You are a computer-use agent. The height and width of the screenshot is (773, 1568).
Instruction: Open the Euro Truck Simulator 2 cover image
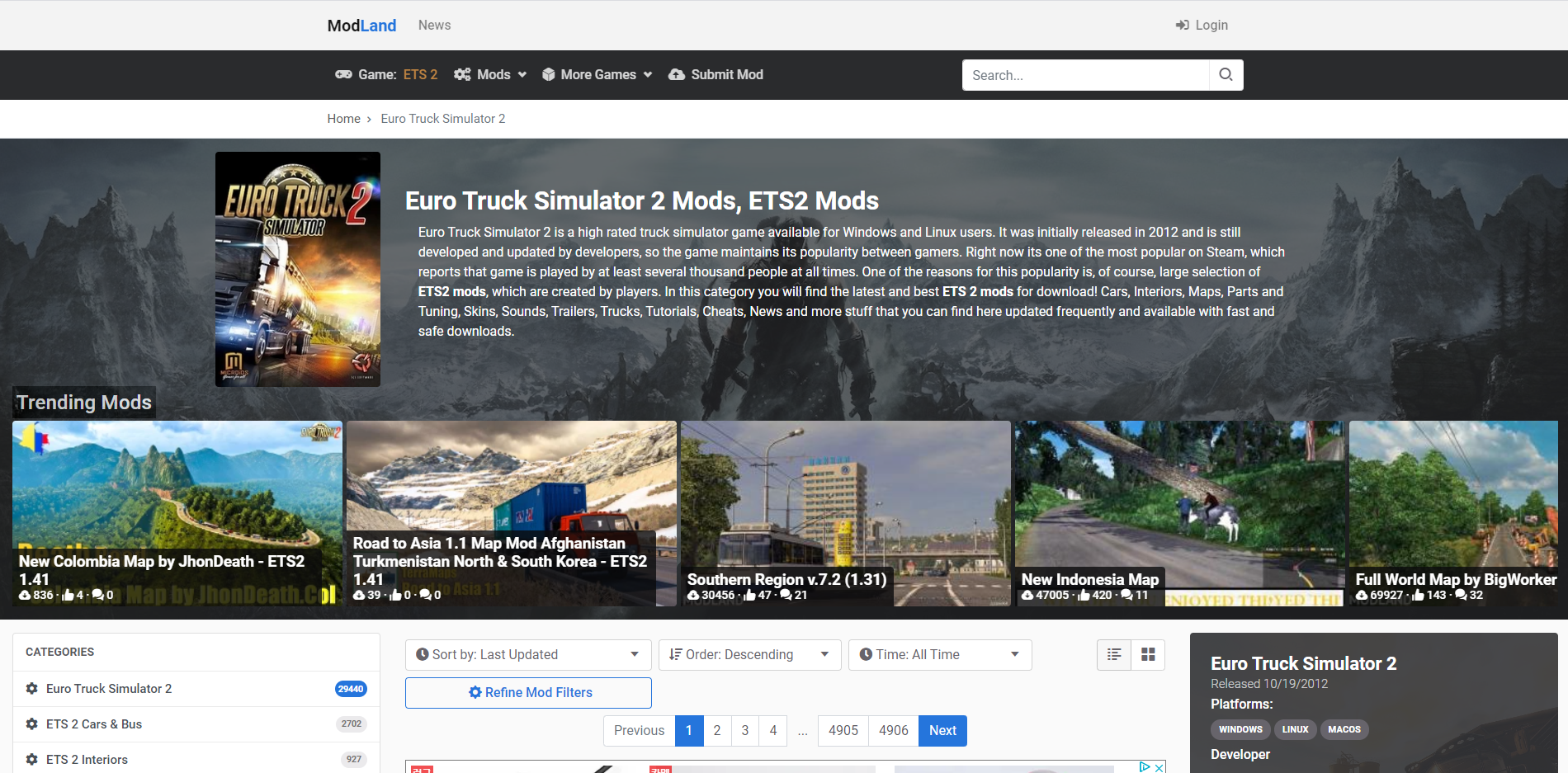coord(298,269)
